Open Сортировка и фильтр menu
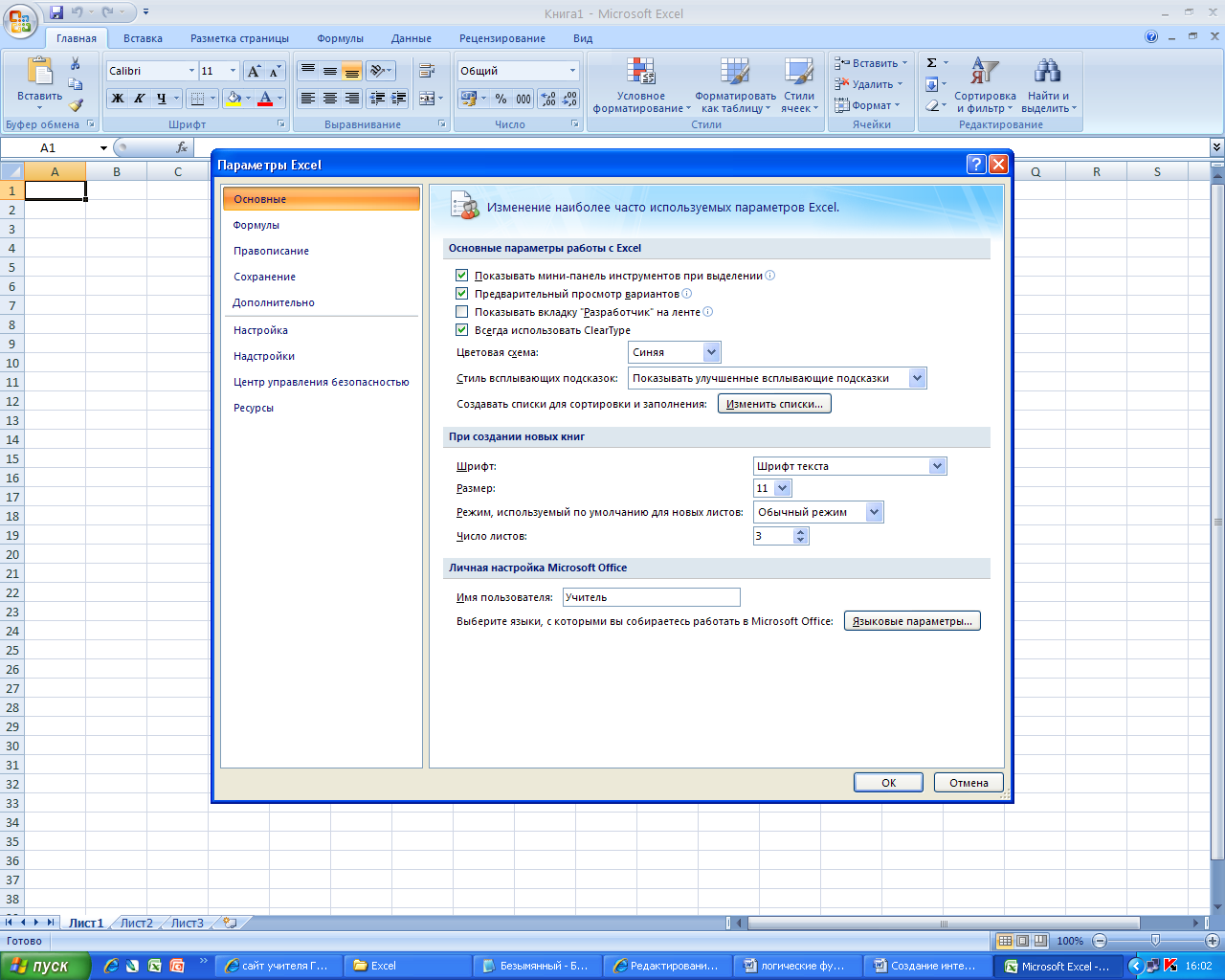Viewport: 1225px width, 980px height. (x=985, y=85)
